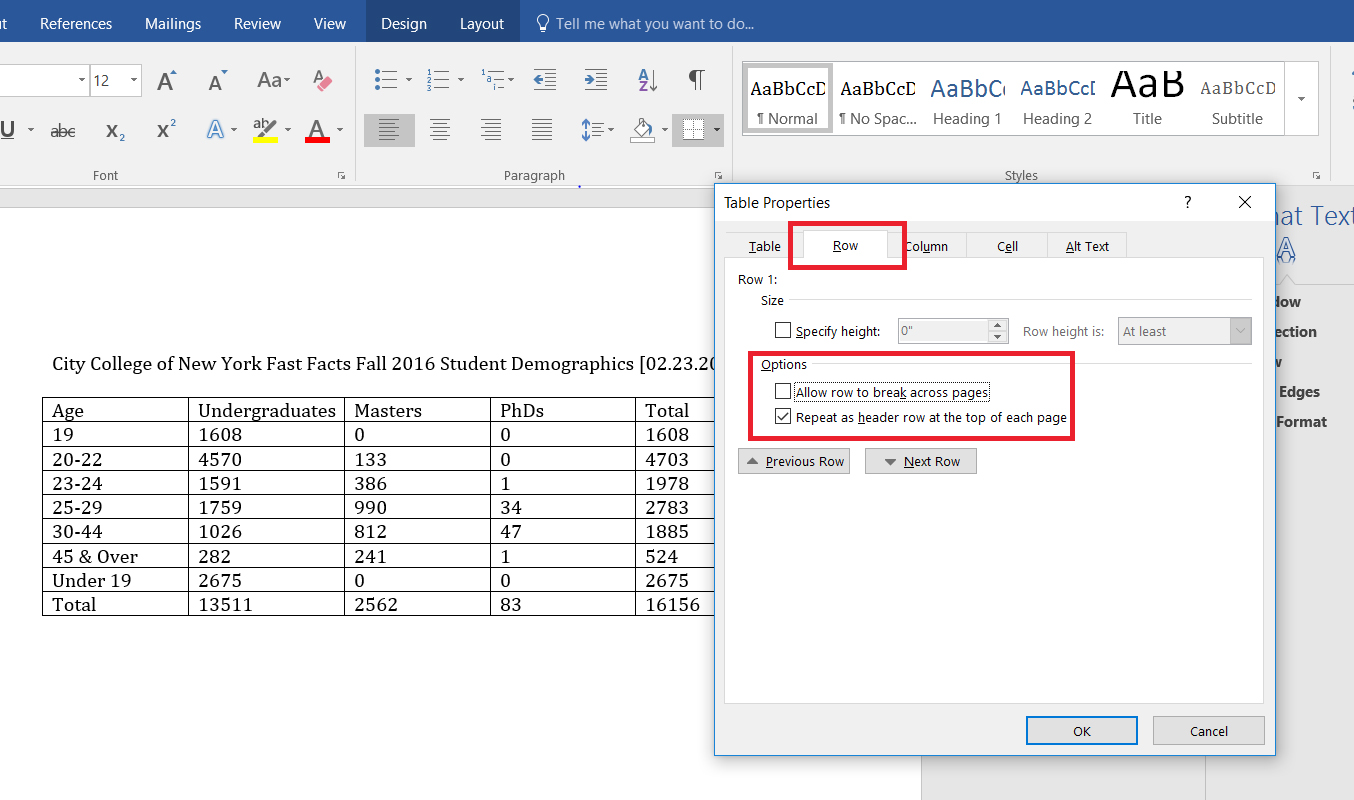Apply subscript formatting
This screenshot has height=800, width=1354.
click(115, 130)
